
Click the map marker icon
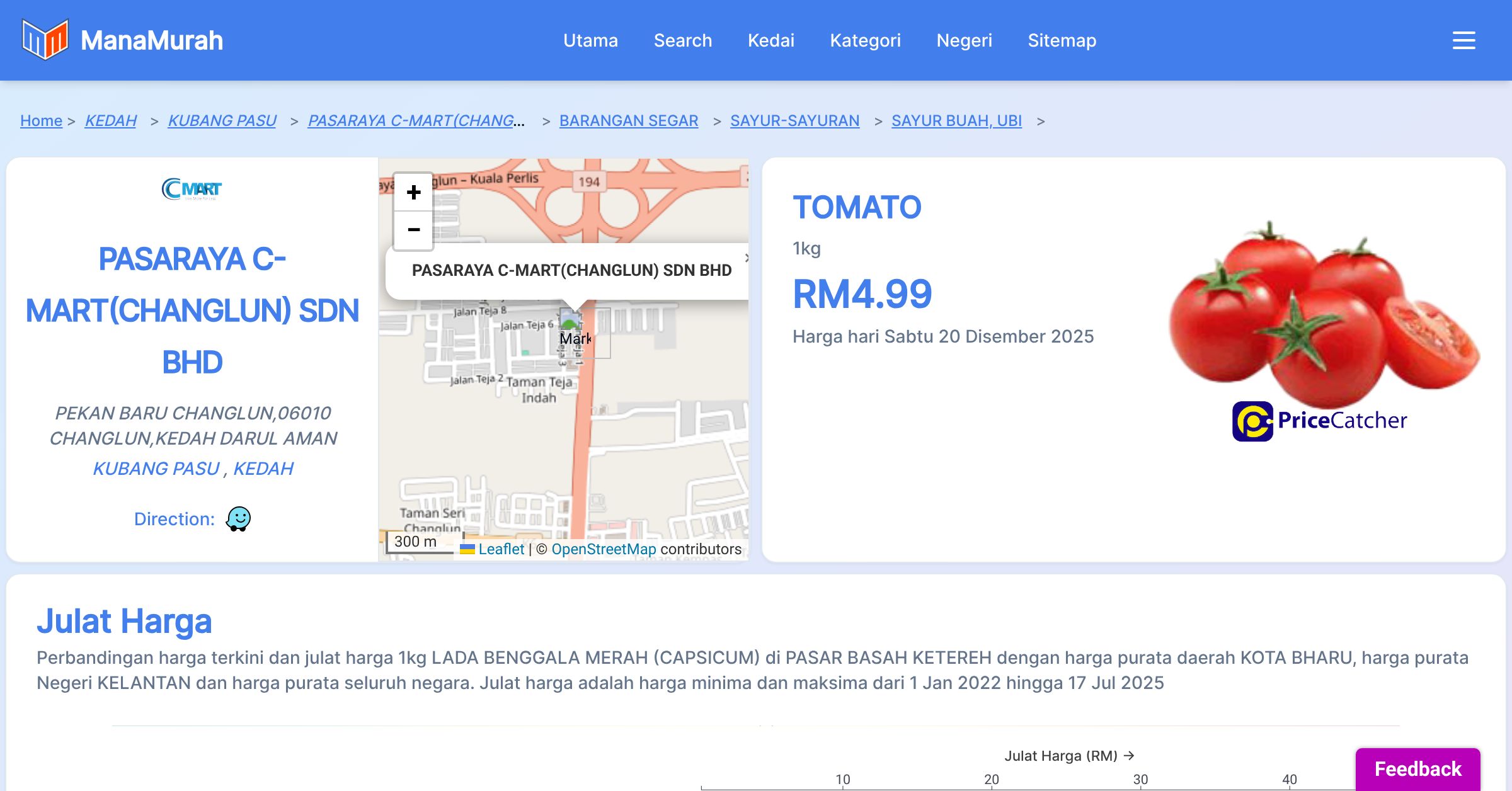[x=571, y=321]
